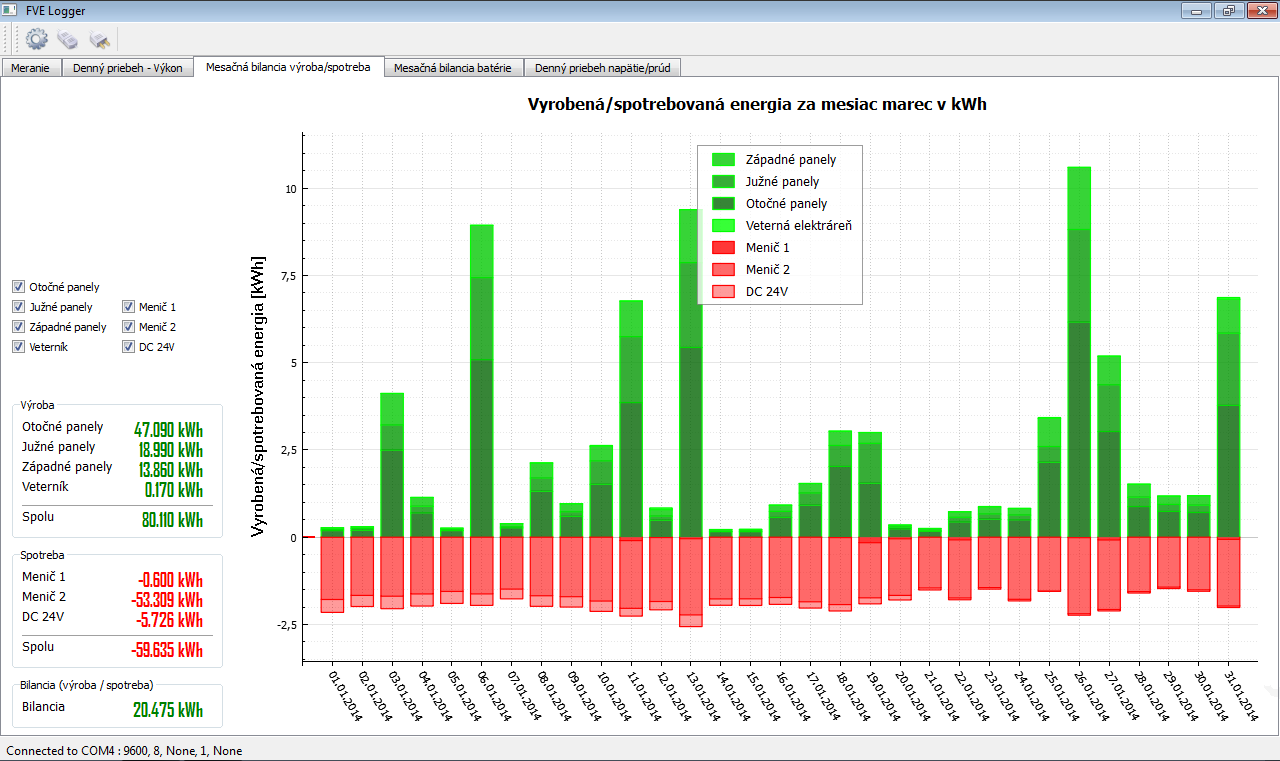Viewport: 1280px width, 761px height.
Task: Switch to the Meranie tab
Action: (30, 68)
